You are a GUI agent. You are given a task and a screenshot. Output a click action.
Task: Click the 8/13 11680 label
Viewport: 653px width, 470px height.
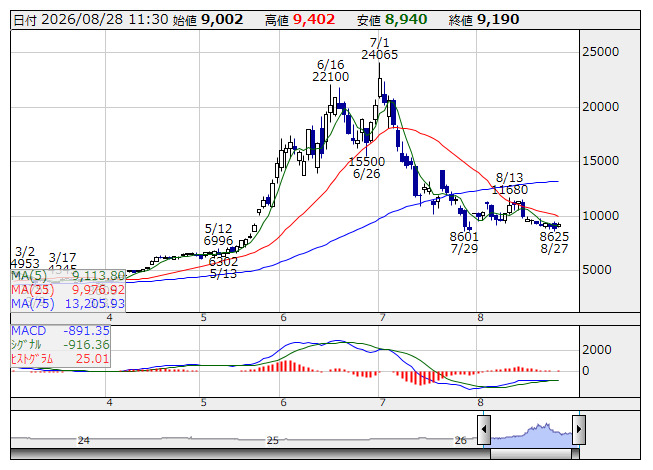pos(509,184)
